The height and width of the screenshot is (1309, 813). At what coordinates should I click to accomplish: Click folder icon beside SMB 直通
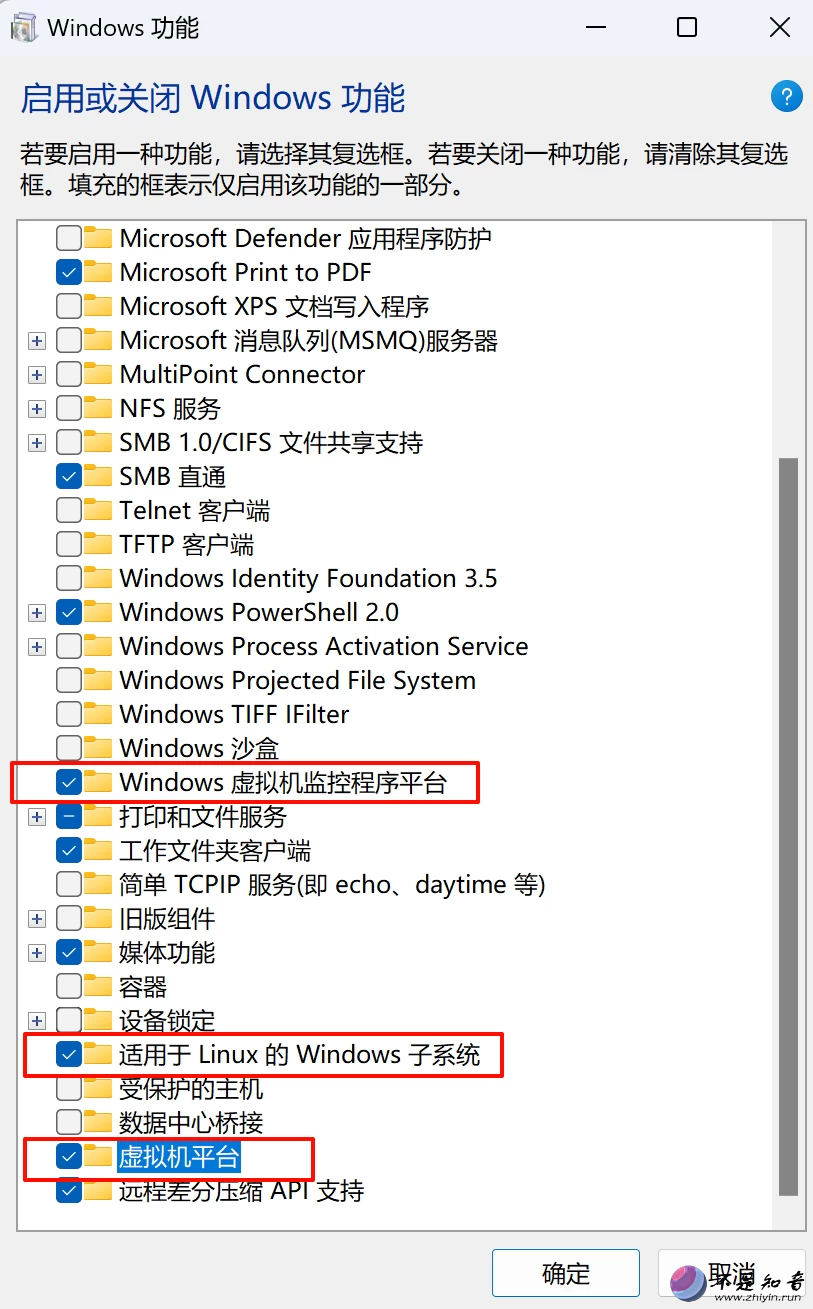[x=98, y=476]
